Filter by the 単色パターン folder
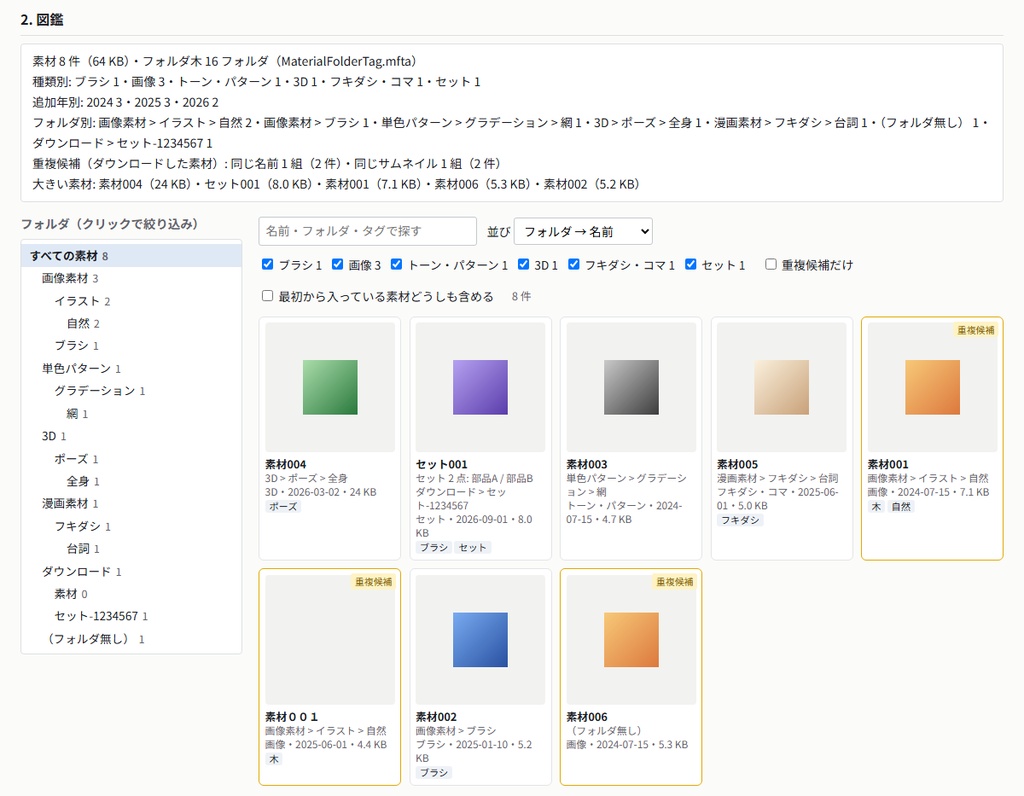 tap(131, 368)
